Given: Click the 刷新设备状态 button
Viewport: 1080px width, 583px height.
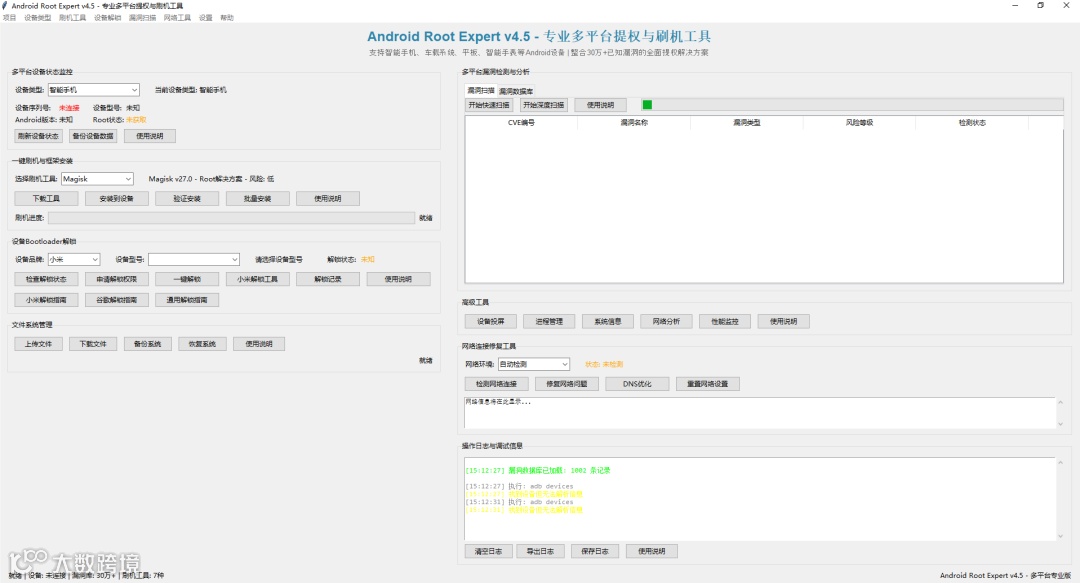Looking at the screenshot, I should point(39,136).
